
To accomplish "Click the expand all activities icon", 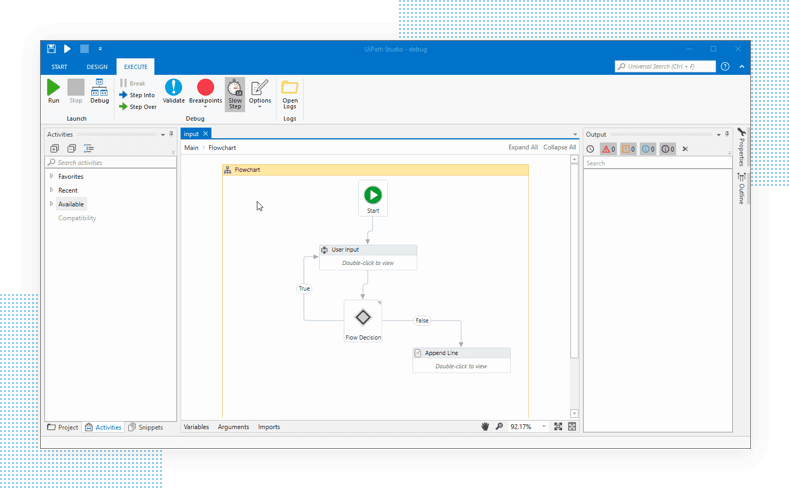I will click(54, 148).
